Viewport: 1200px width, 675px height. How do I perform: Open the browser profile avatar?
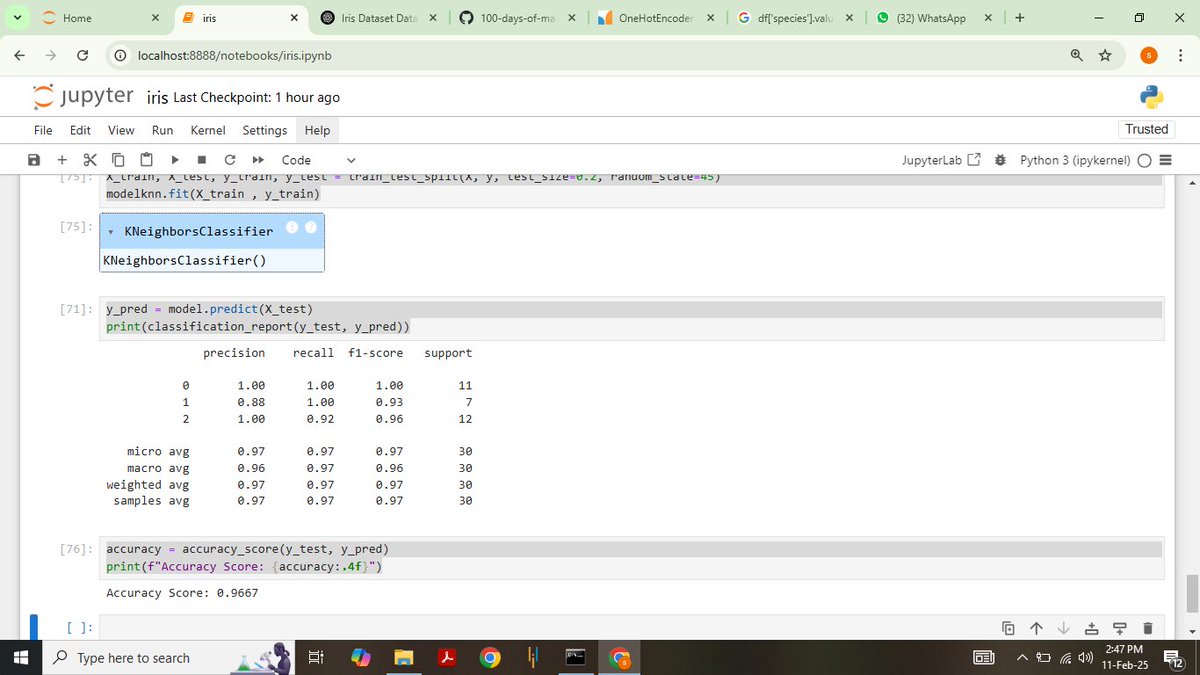[x=1150, y=55]
